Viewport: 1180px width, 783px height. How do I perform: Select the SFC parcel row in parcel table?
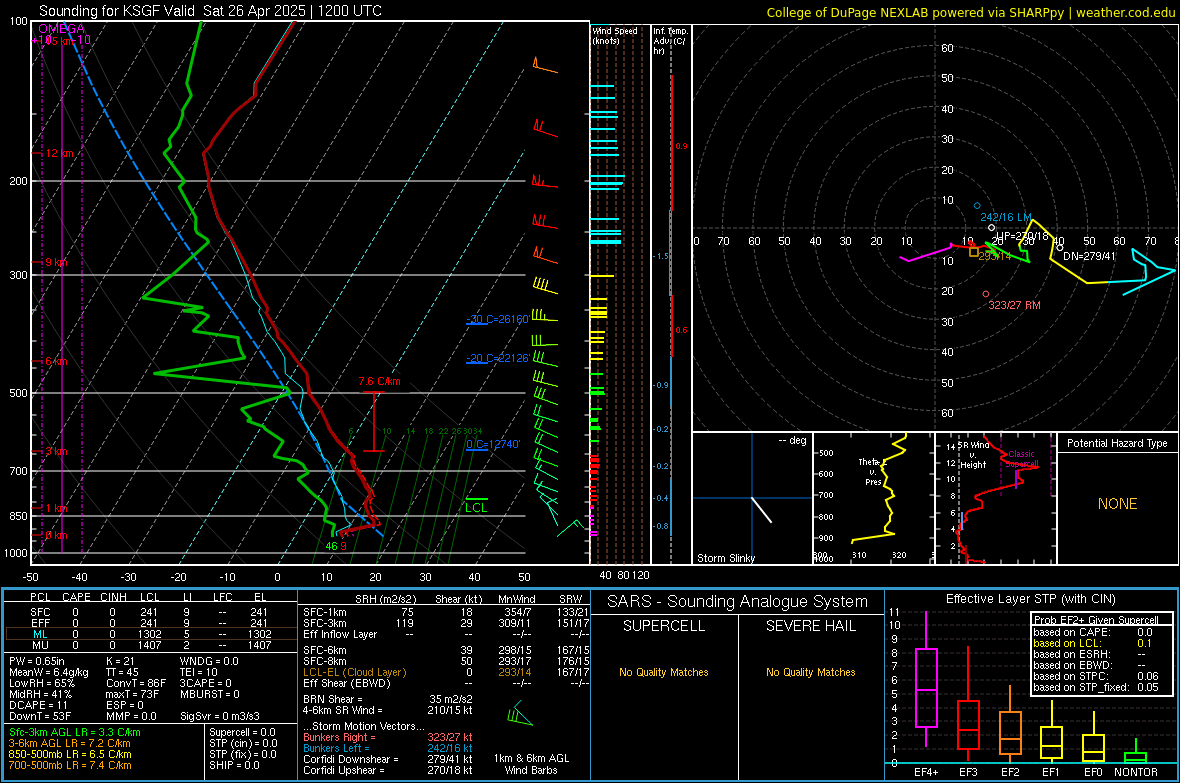click(151, 612)
